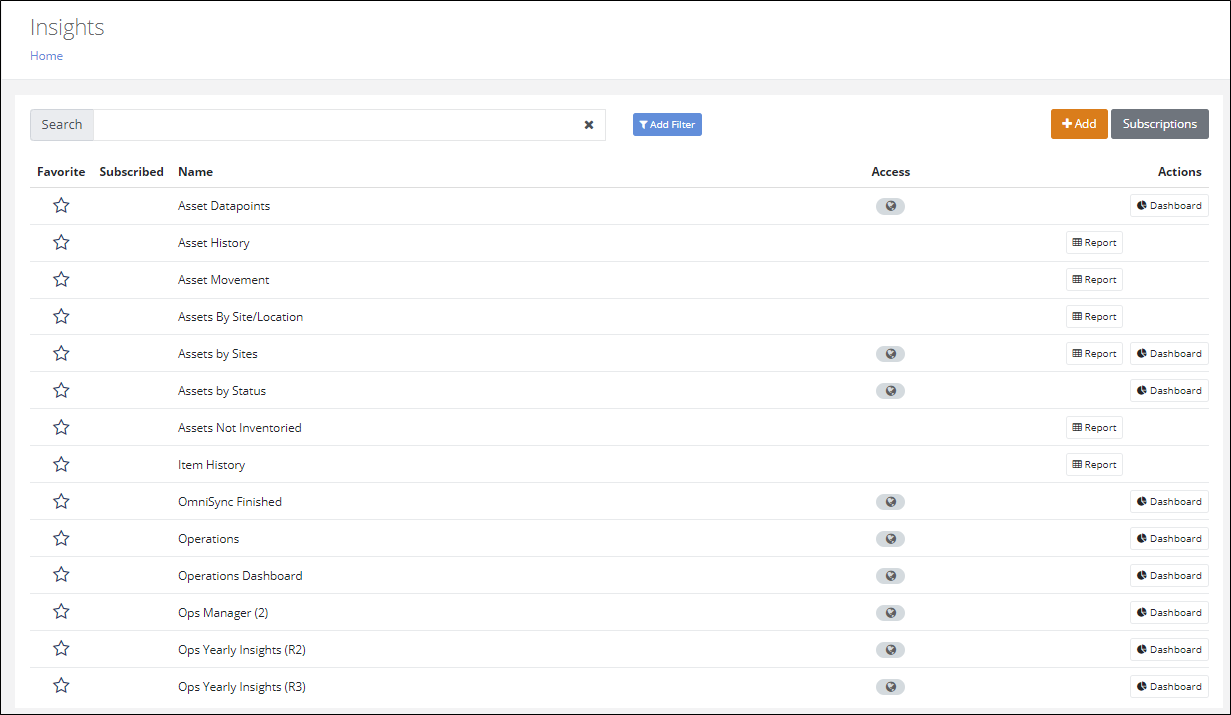Clear the search field with the X

coord(589,125)
